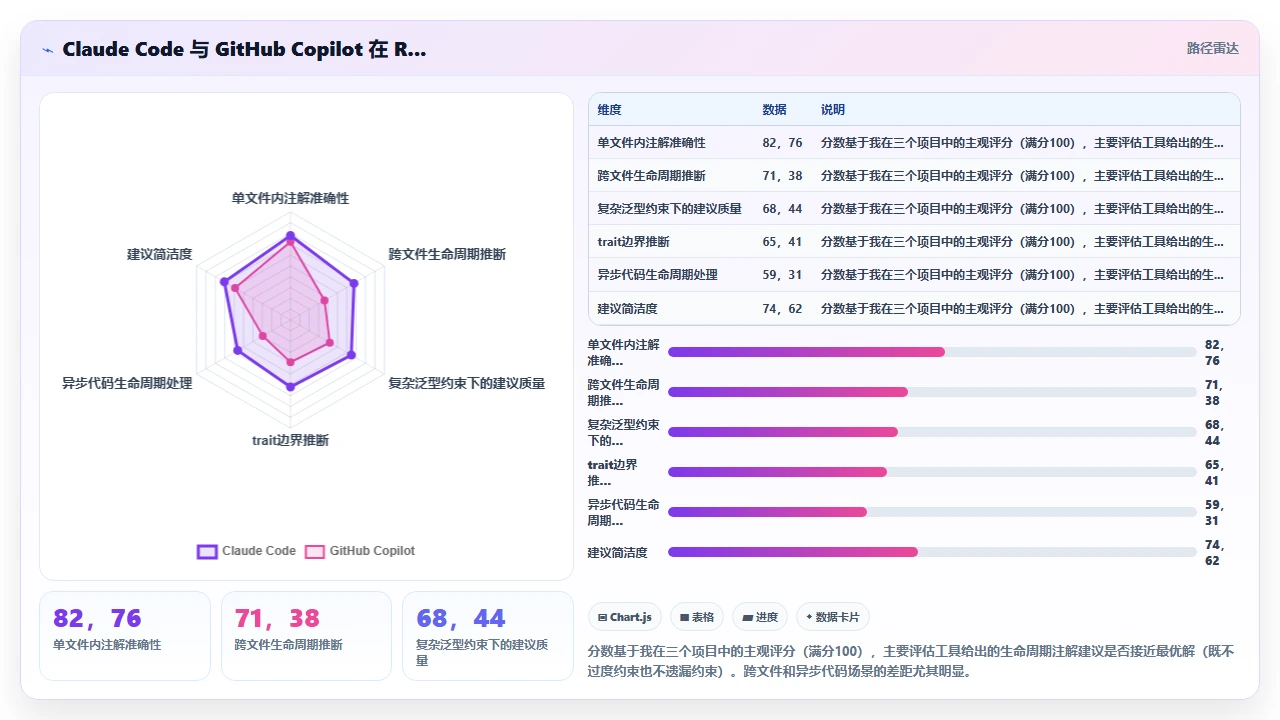Click the "说明" table column header

point(833,110)
